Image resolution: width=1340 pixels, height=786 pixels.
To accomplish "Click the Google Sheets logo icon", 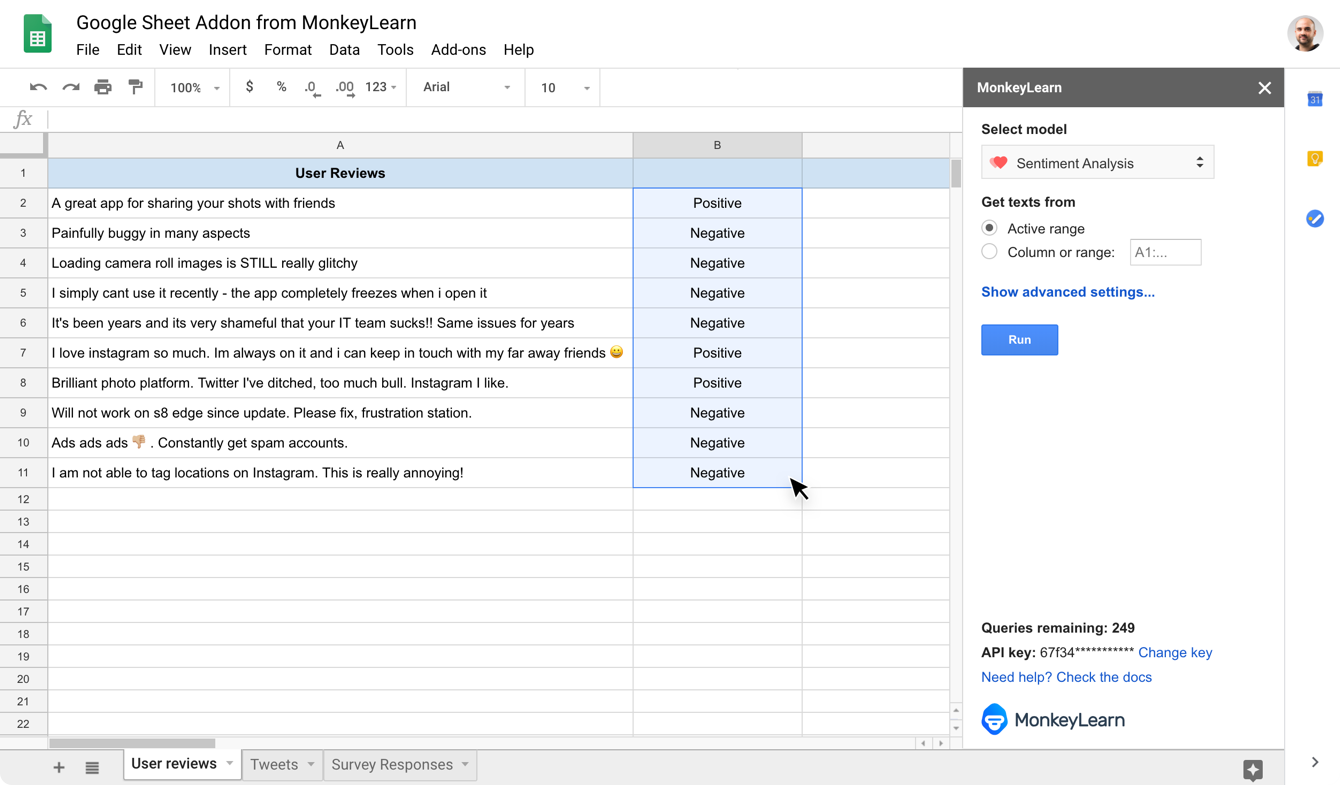I will coord(37,33).
